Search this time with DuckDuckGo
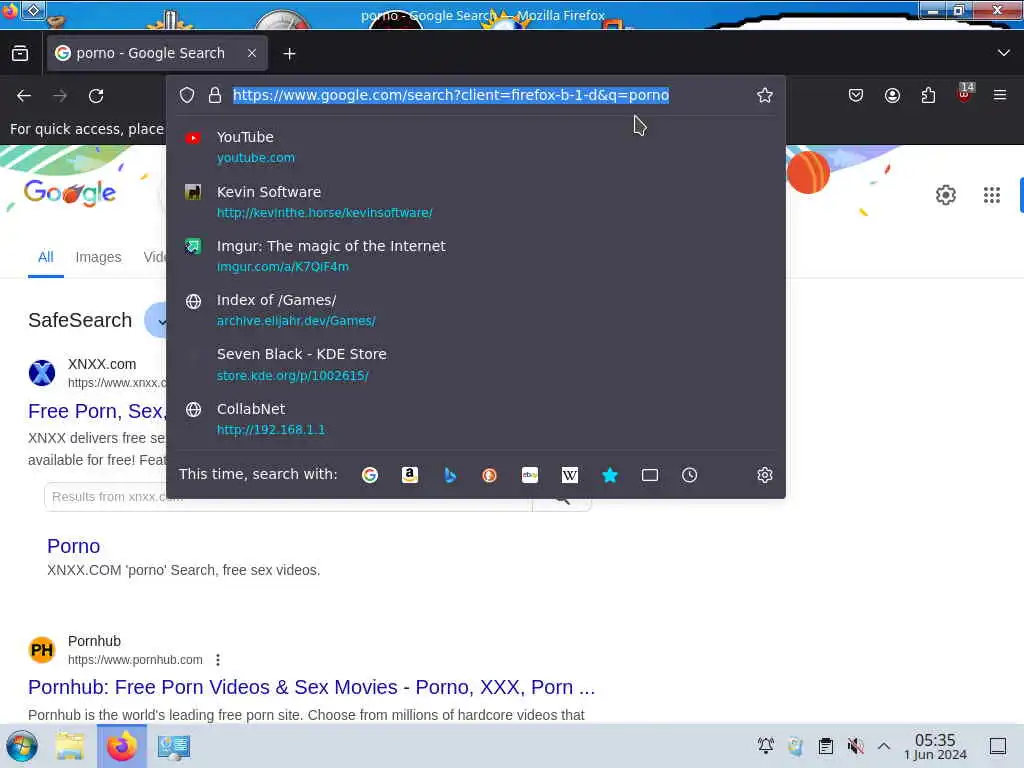 [x=489, y=475]
